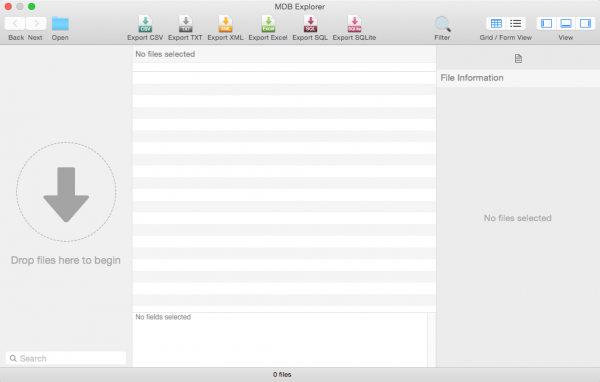
Task: Choose the Export SQL icon
Action: click(310, 24)
